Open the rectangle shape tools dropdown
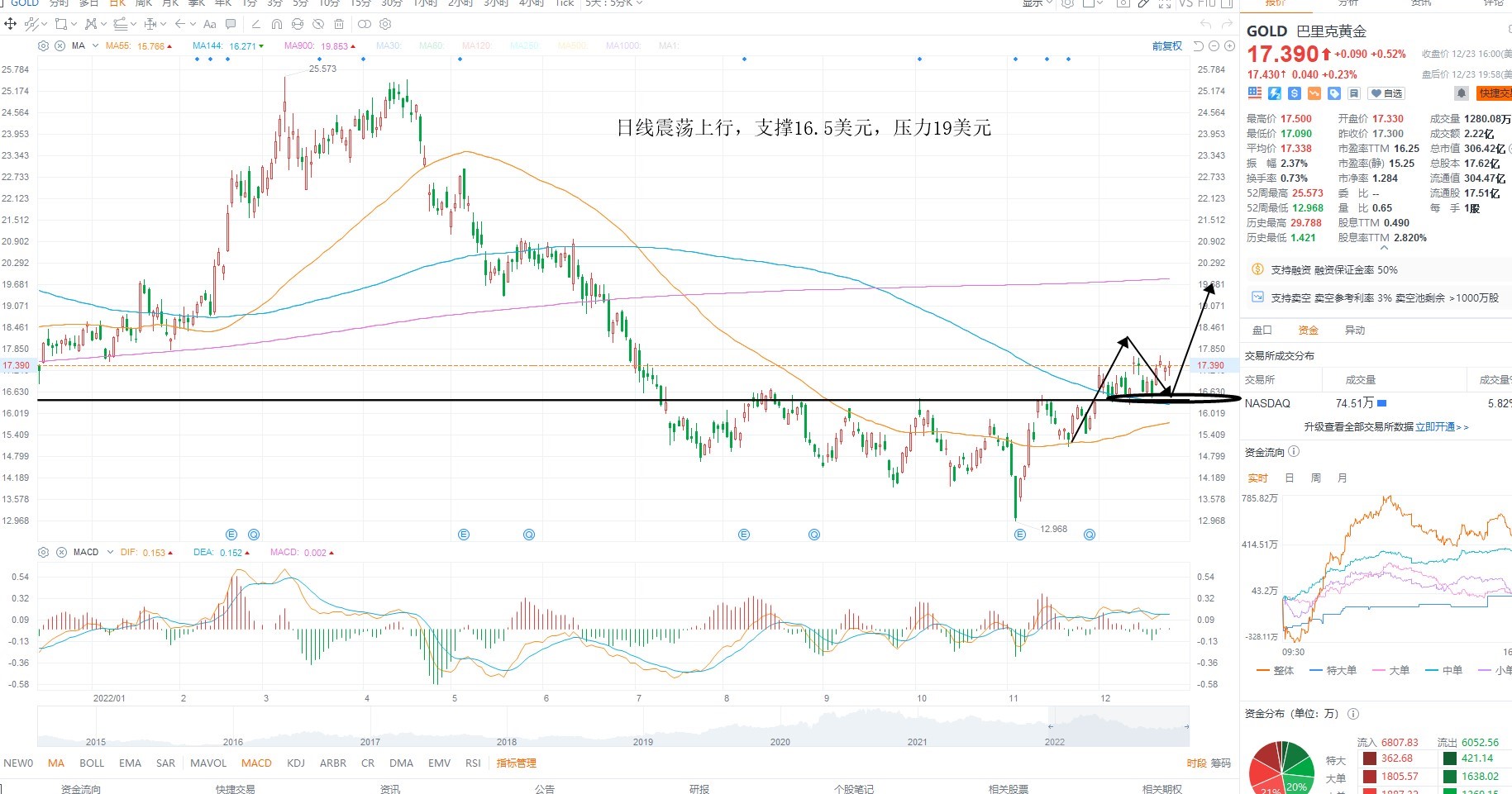The image size is (1512, 794). [x=74, y=24]
